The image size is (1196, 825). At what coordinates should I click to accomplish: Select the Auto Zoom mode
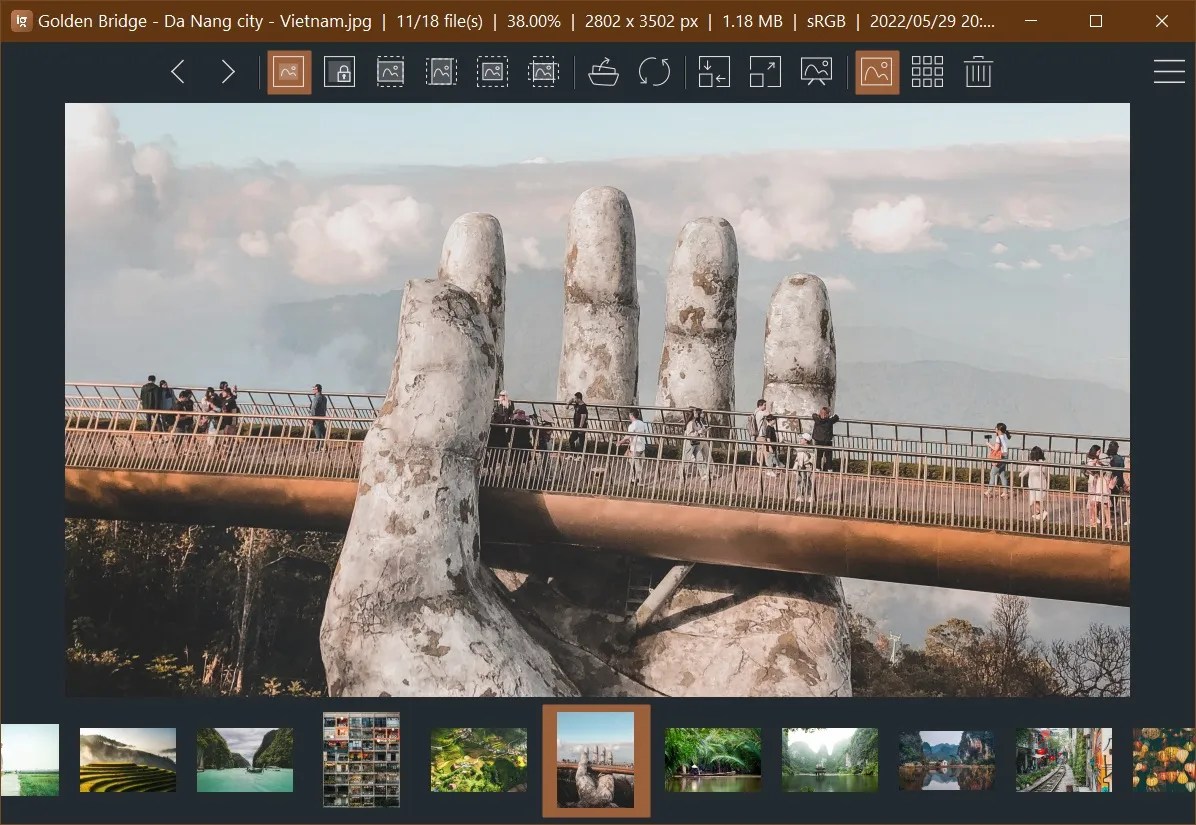coord(289,71)
